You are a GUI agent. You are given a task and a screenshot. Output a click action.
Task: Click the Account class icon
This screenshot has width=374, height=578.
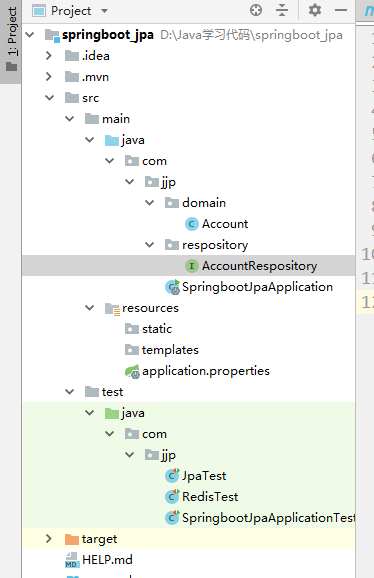(x=192, y=224)
